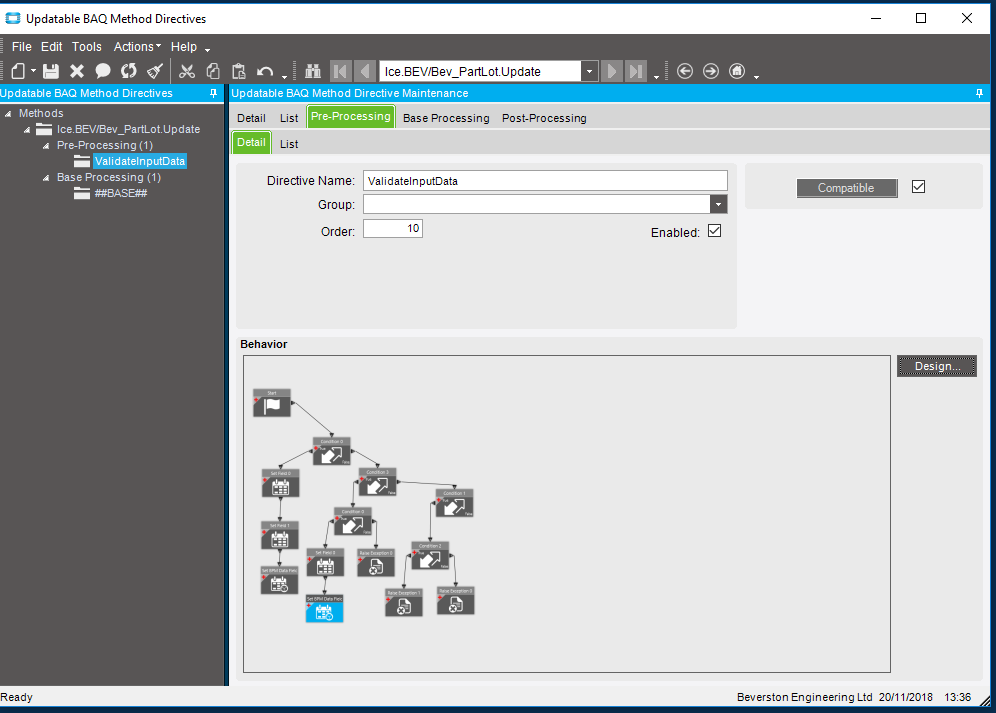The image size is (996, 713).
Task: Select the Condition 1 workflow node
Action: pos(454,503)
